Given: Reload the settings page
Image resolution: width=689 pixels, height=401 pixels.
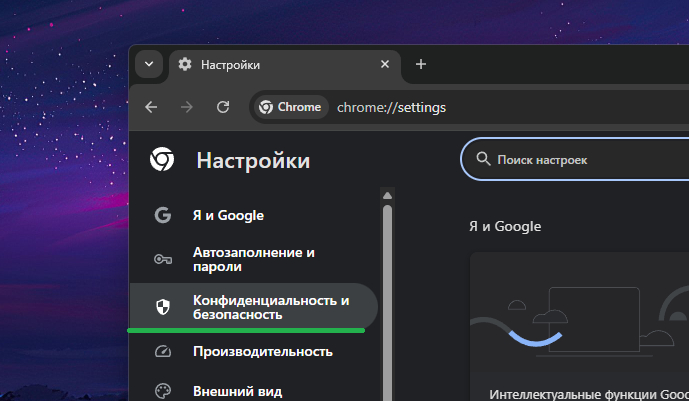Looking at the screenshot, I should 223,107.
